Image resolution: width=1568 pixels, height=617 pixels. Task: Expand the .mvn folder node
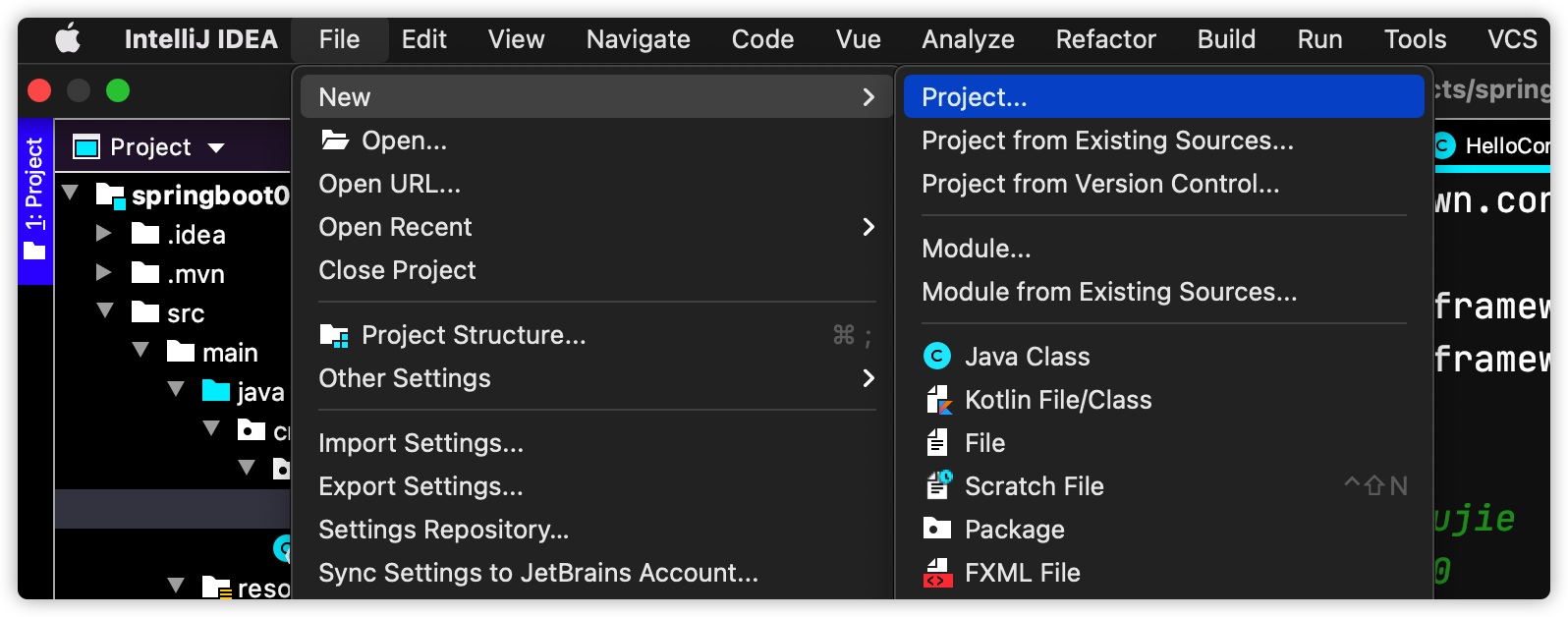click(103, 272)
